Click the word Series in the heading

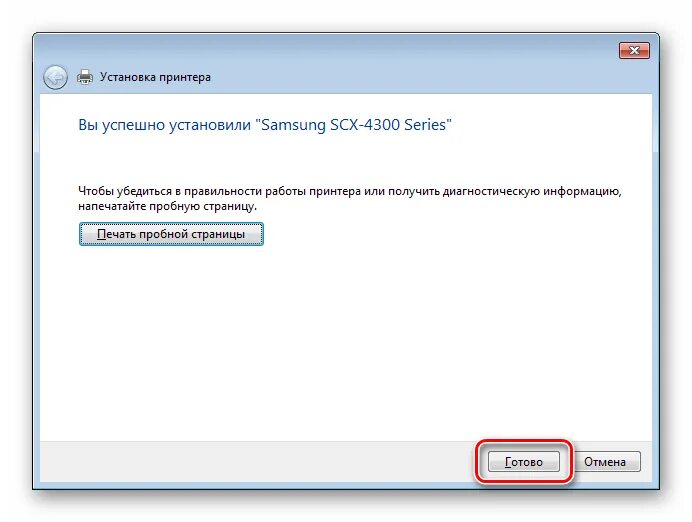(425, 125)
